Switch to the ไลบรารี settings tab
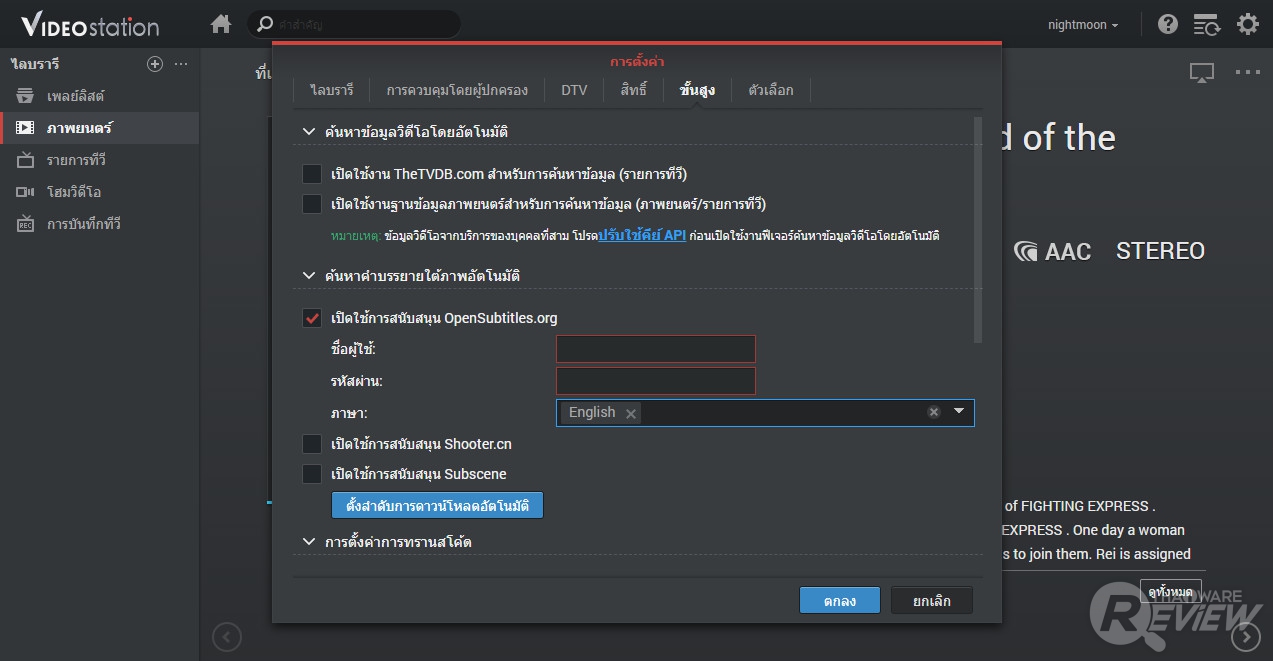The height and width of the screenshot is (661, 1273). [332, 90]
